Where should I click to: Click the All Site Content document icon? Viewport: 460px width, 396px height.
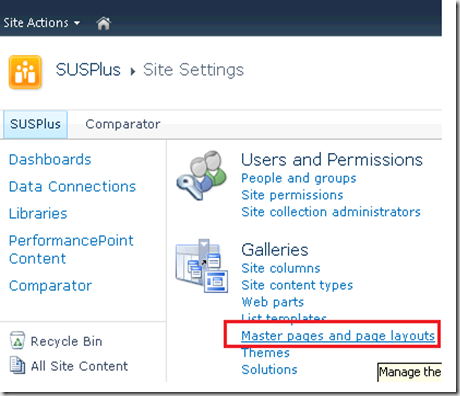17,365
